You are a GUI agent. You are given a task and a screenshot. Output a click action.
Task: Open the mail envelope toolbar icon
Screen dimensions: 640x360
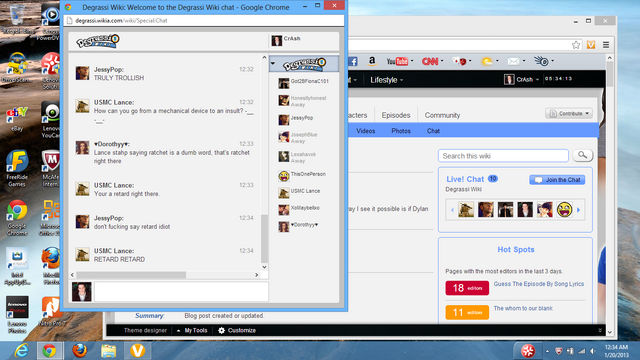(x=513, y=61)
